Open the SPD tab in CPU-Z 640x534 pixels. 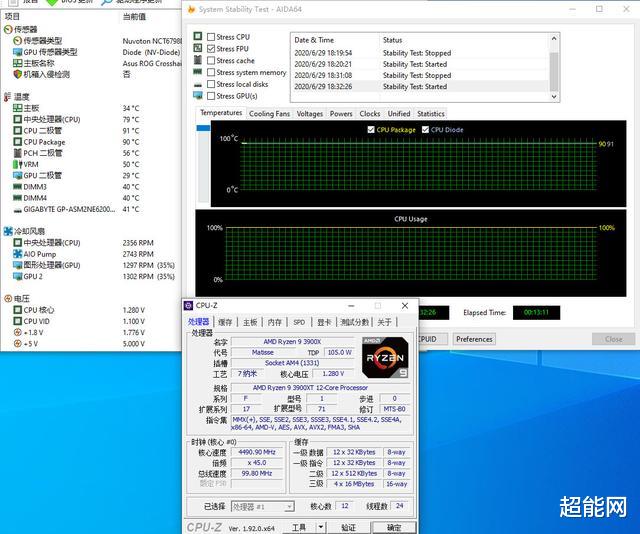[299, 322]
